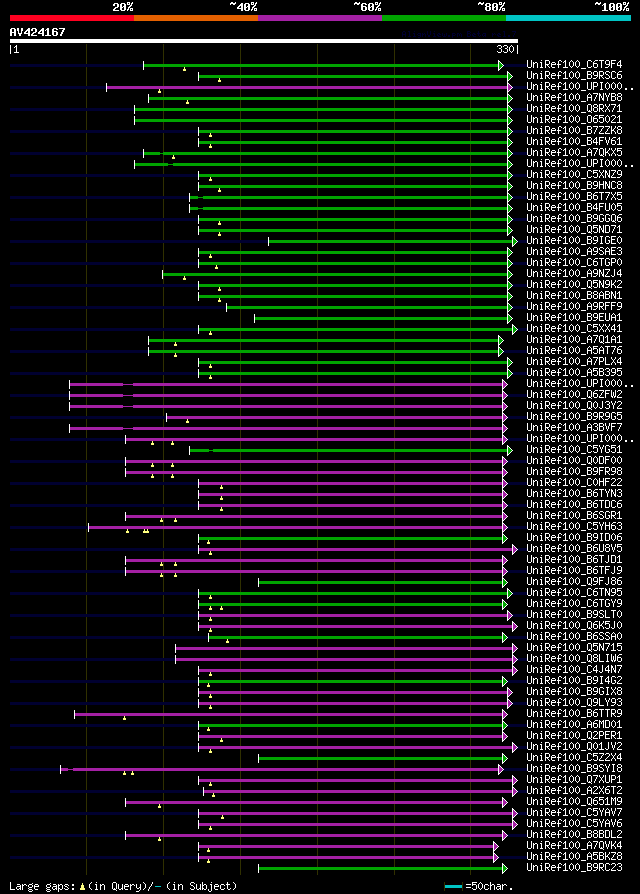640x894 pixels.
Task: Click the purple ~60% identity legend segment
Action: click(320, 18)
